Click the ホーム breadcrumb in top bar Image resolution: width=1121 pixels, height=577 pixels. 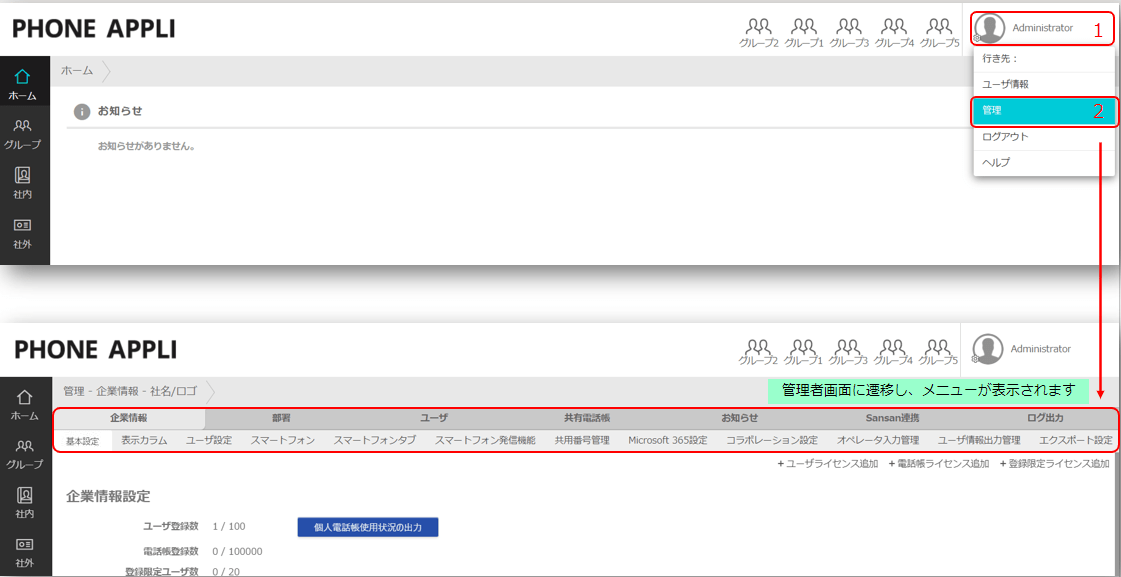click(x=76, y=70)
